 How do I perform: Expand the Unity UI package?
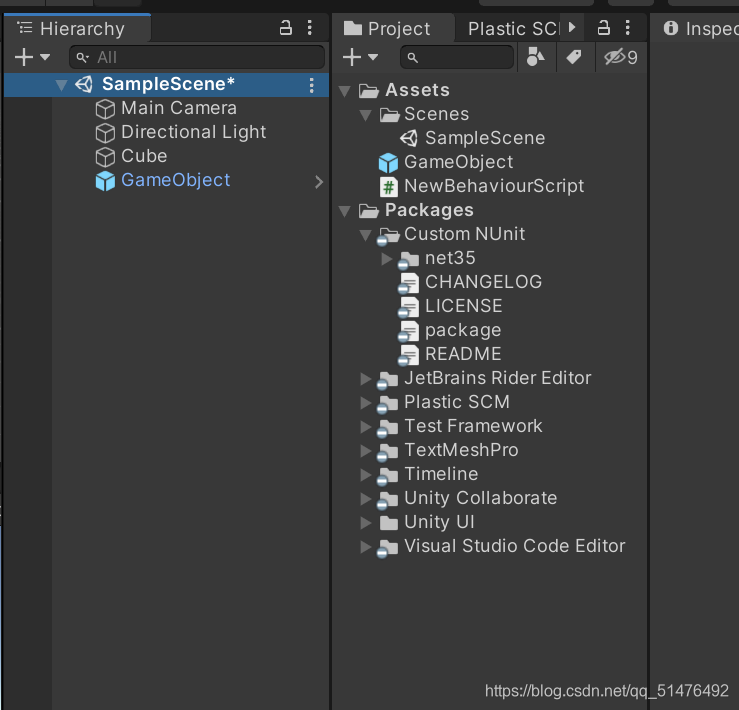tap(366, 523)
